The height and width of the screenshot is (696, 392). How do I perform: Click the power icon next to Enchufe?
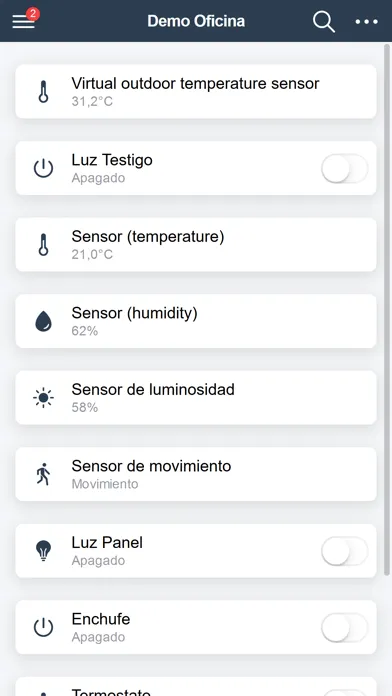click(43, 627)
